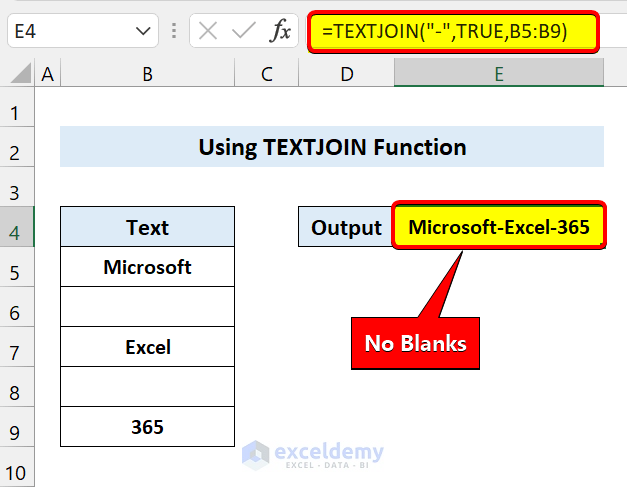Open Insert Function via fx icon
627x487 pixels.
[280, 31]
